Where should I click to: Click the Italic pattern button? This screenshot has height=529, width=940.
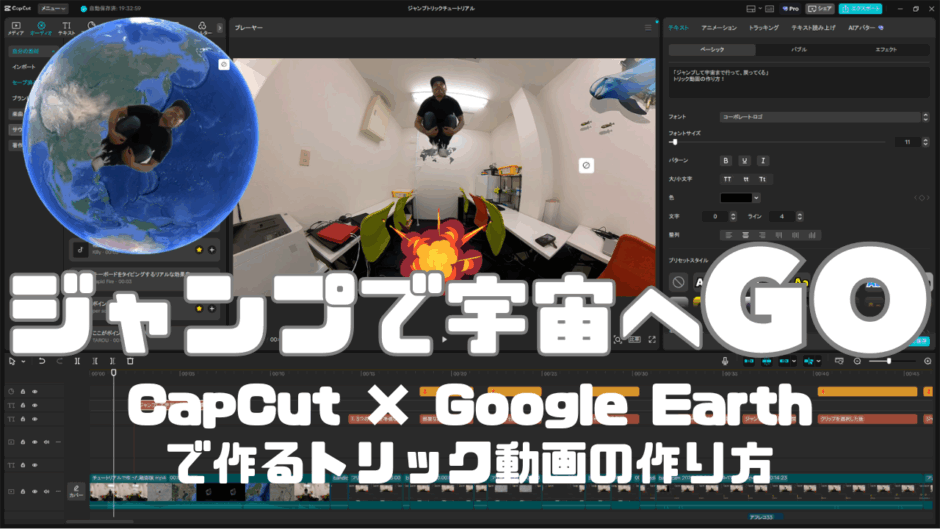click(763, 160)
